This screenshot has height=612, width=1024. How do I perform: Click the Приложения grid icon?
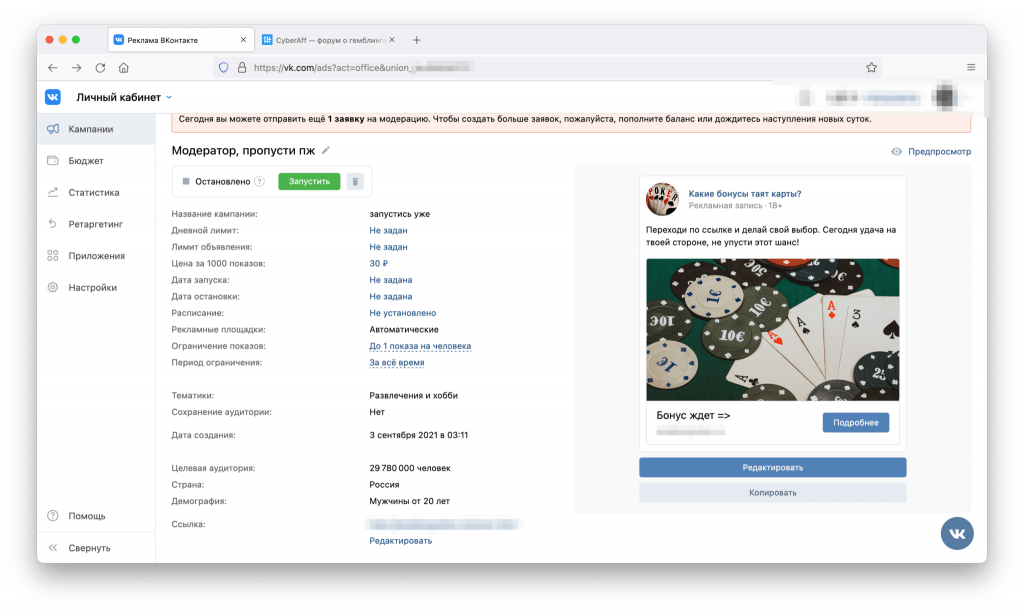coord(53,255)
